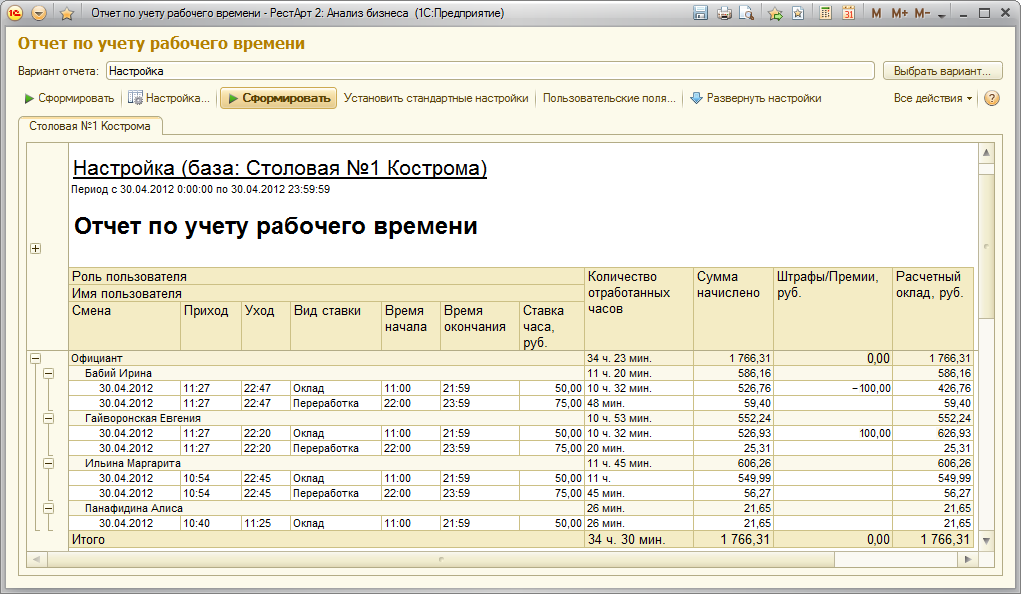
Task: Expand the report header group plus icon
Action: pos(36,248)
